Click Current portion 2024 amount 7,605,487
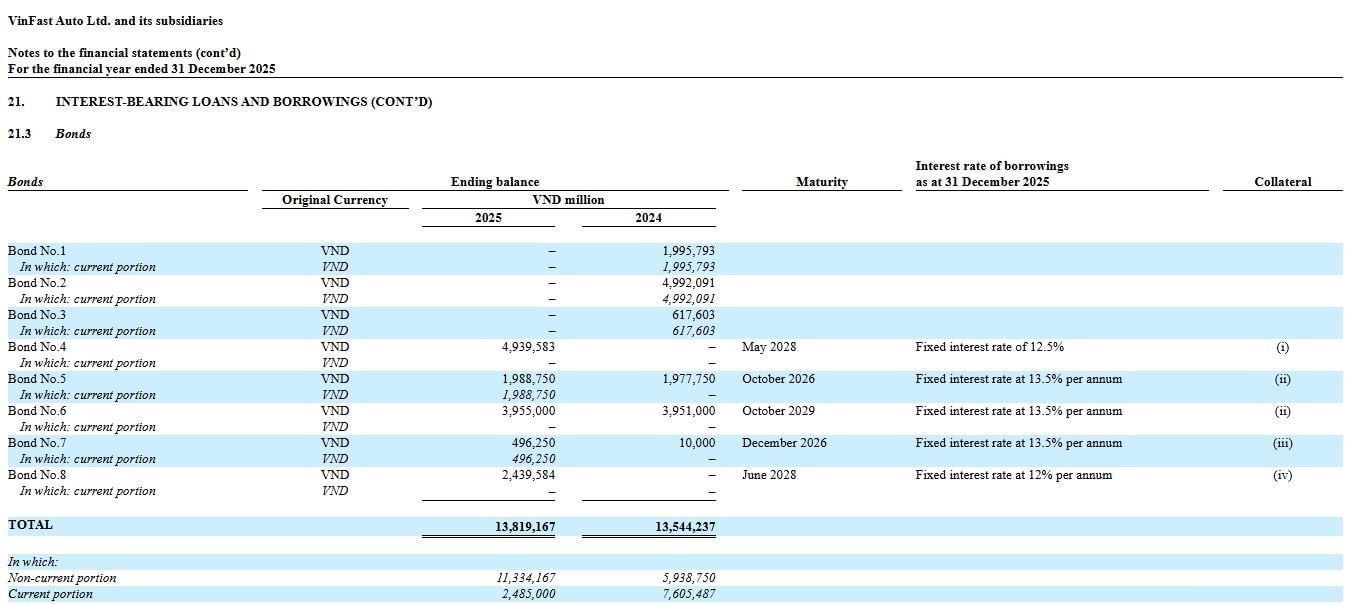1347x605 pixels. pyautogui.click(x=689, y=594)
